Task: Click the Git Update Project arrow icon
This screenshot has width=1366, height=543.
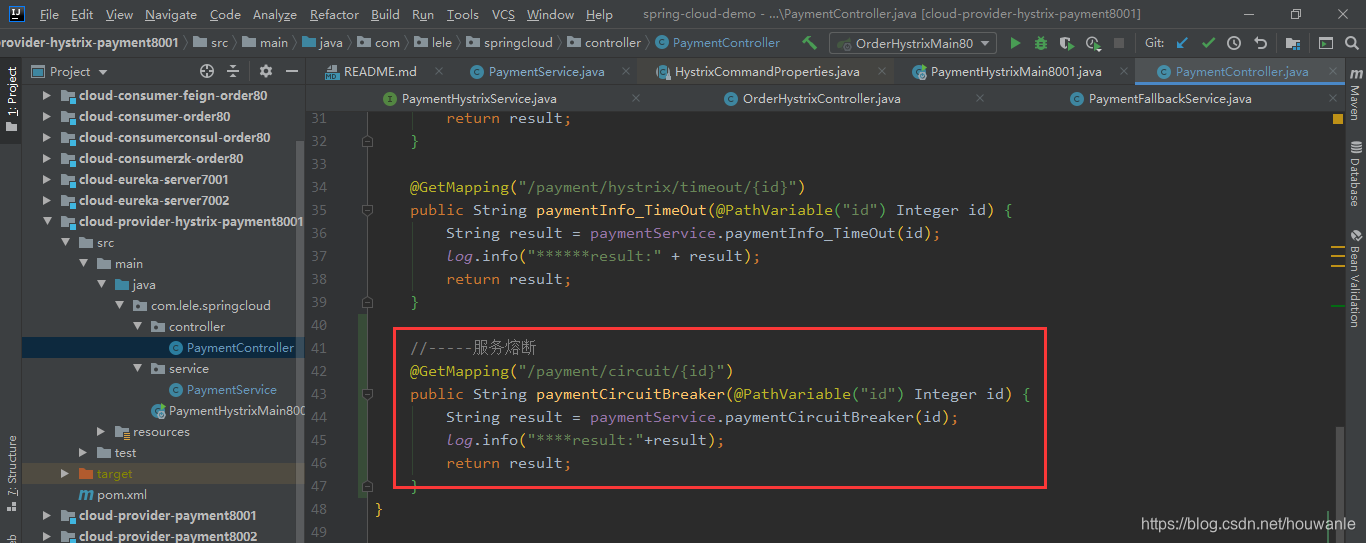Action: tap(1183, 43)
